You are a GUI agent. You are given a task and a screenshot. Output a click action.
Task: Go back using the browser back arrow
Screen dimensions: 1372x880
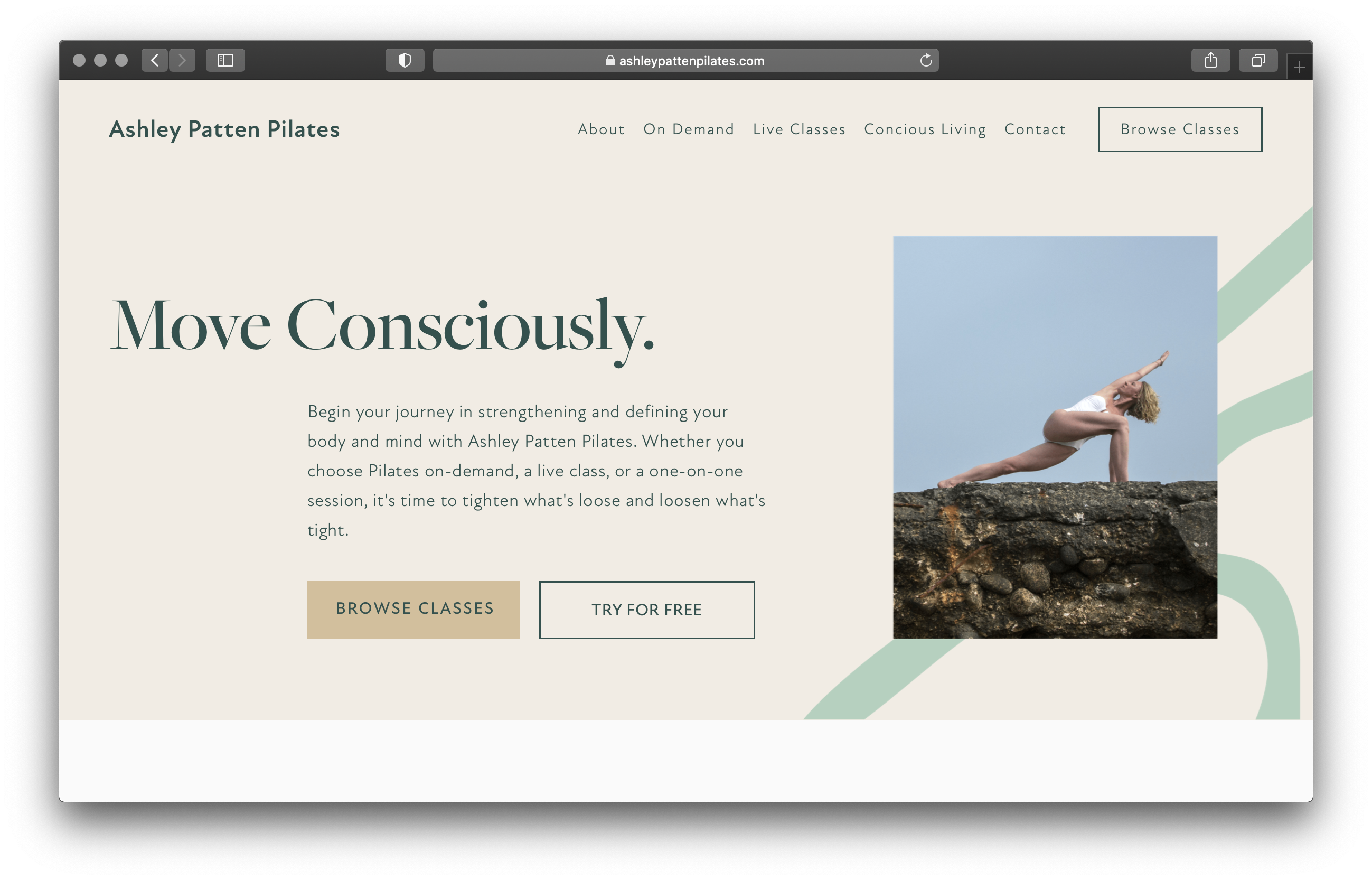coord(154,60)
